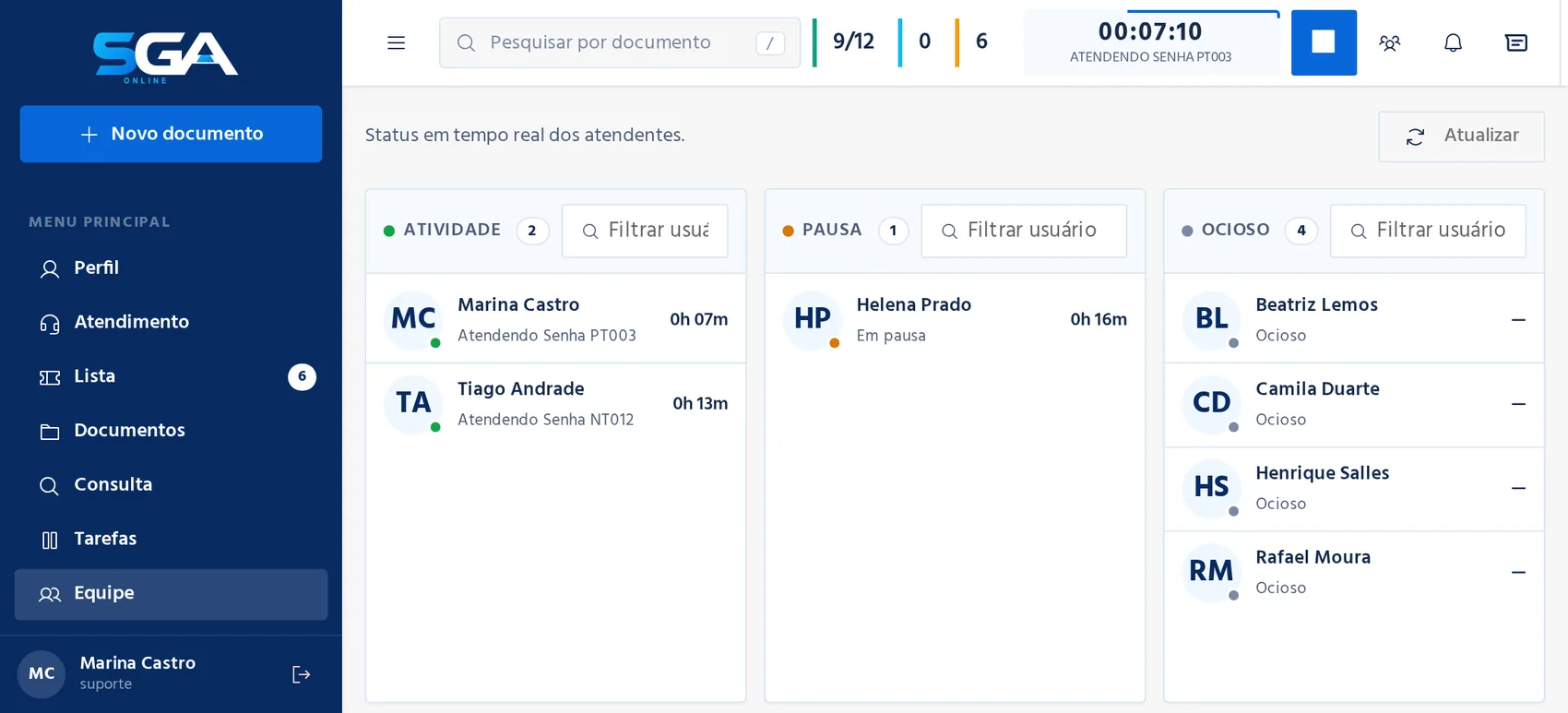Click the Filtrar usuário field in the Pausa column
This screenshot has width=1568, height=713.
tap(1024, 231)
